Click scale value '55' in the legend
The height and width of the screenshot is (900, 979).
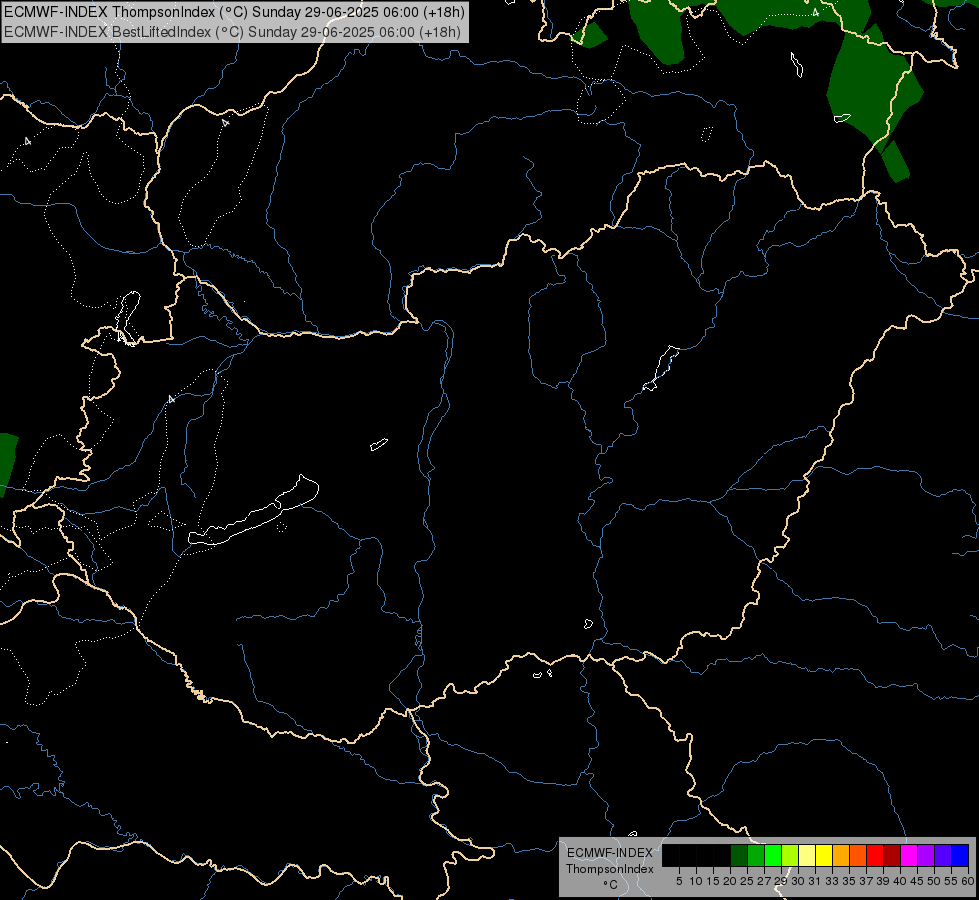(952, 881)
